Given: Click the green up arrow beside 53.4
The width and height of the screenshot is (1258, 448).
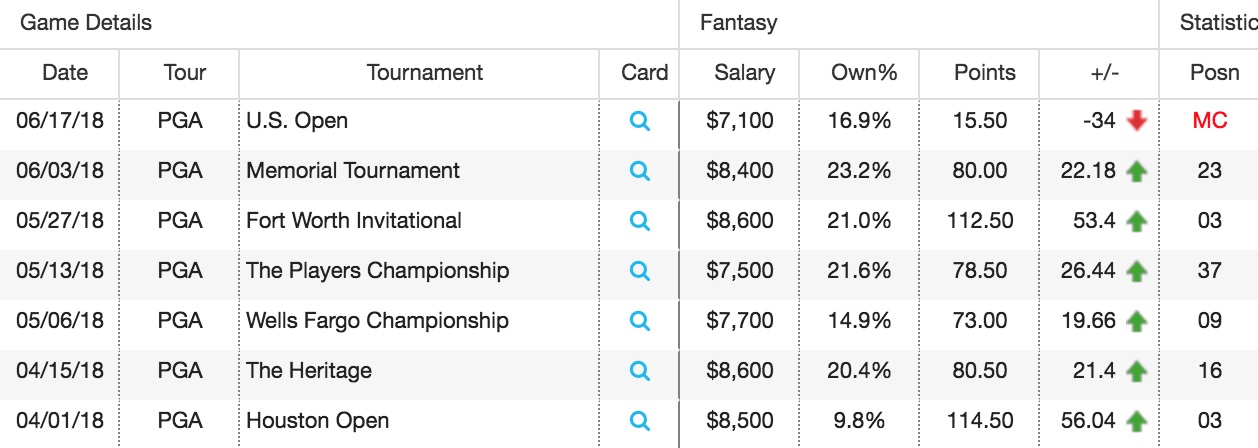Looking at the screenshot, I should tap(1136, 221).
